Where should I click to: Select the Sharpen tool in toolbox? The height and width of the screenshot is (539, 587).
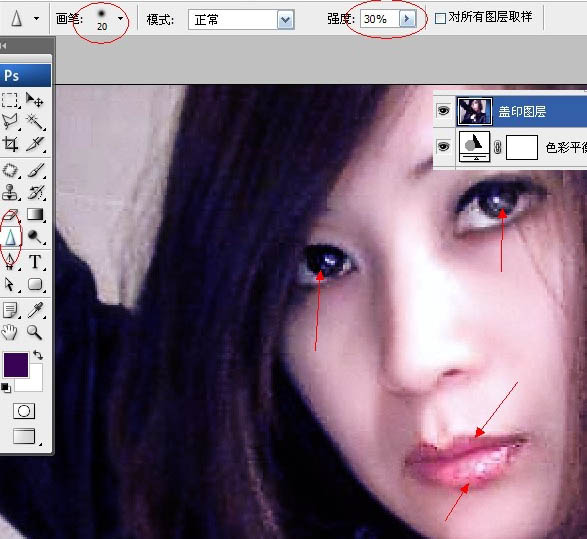(x=10, y=237)
